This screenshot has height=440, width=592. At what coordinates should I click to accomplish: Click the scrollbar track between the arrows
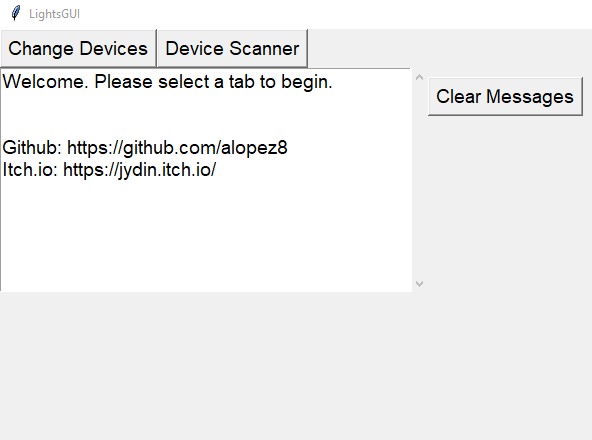pyautogui.click(x=419, y=181)
